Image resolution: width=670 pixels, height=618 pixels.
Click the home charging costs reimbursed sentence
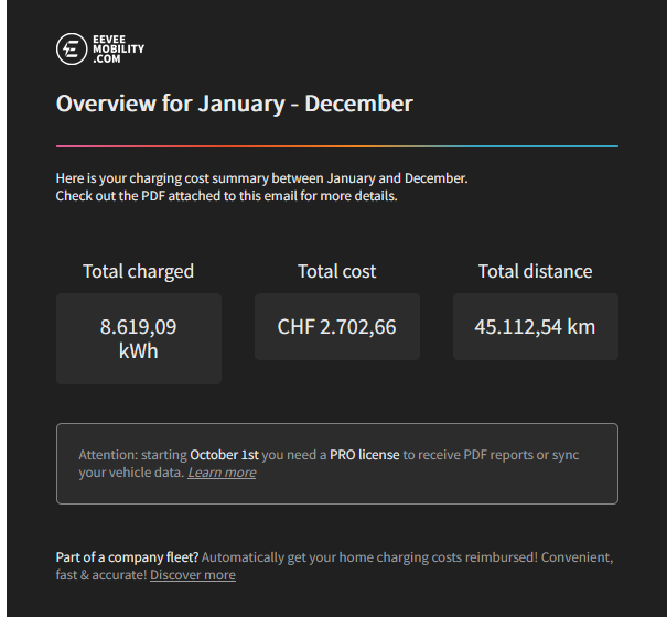[x=407, y=557]
